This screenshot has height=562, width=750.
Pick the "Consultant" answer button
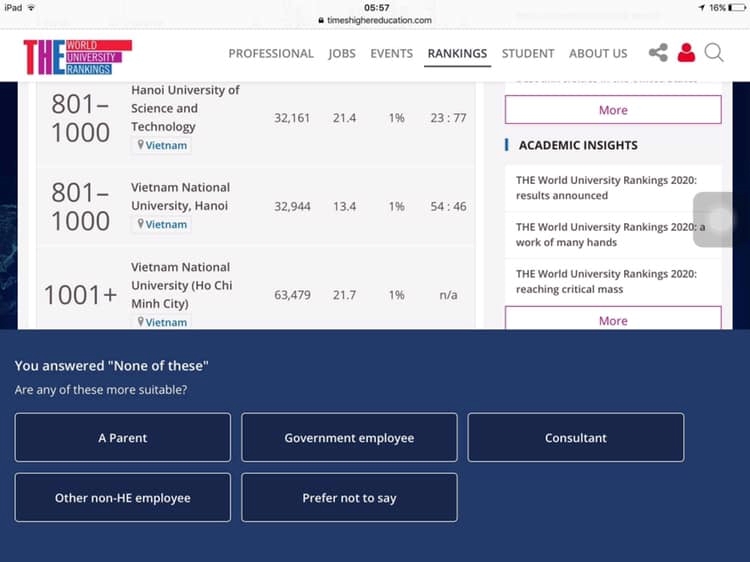(x=576, y=438)
